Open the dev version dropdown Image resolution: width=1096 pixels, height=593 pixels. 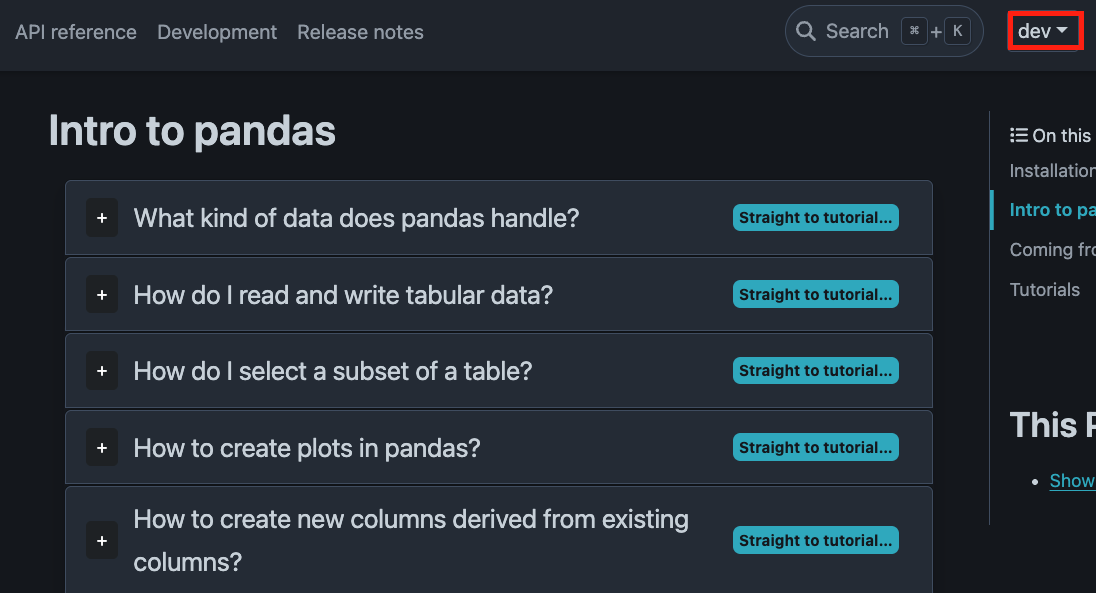coord(1043,31)
